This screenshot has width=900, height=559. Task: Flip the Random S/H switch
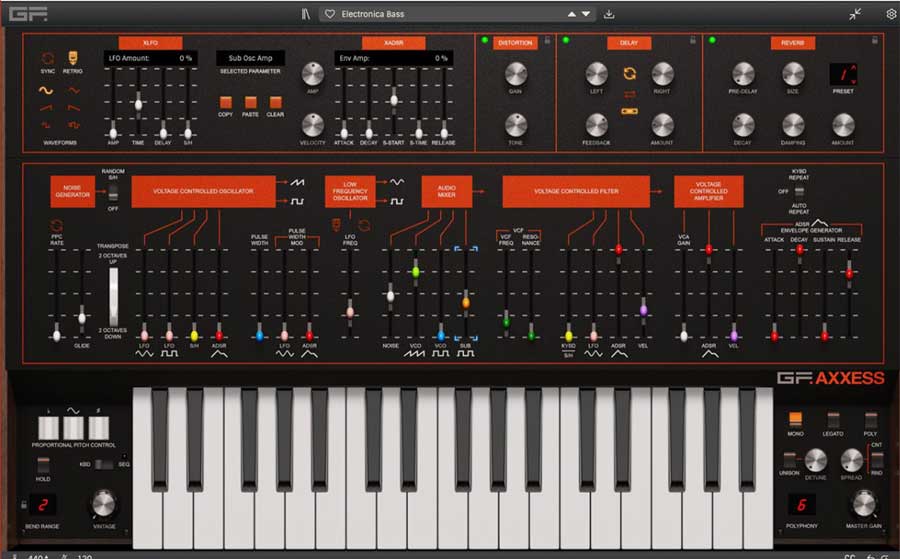click(x=113, y=193)
